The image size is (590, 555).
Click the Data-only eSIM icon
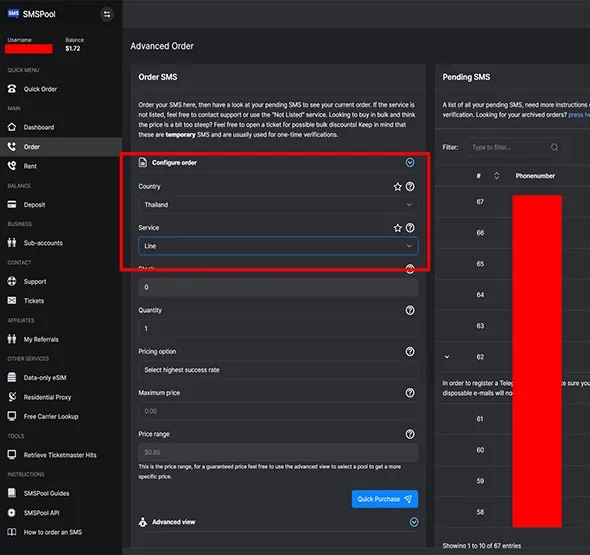click(x=12, y=377)
